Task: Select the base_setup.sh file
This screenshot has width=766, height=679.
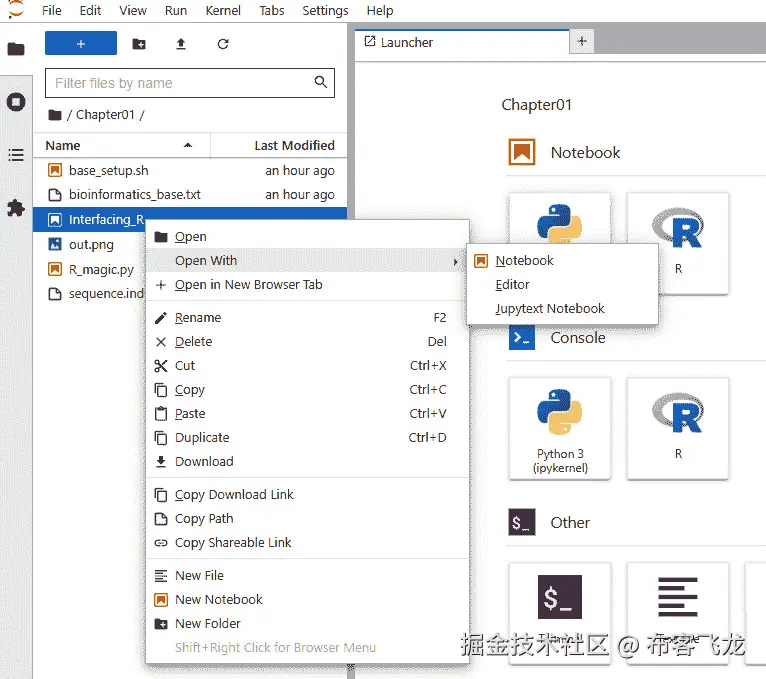Action: point(190,170)
